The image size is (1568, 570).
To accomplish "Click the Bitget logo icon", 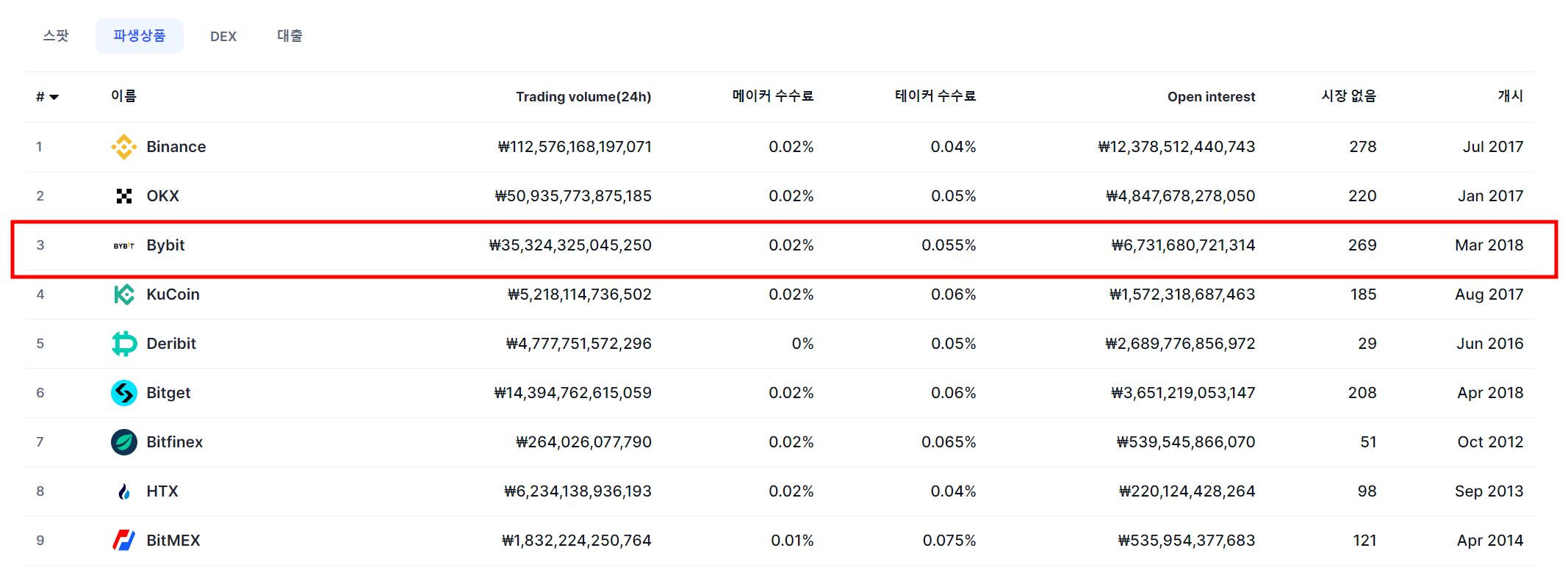I will tap(123, 393).
